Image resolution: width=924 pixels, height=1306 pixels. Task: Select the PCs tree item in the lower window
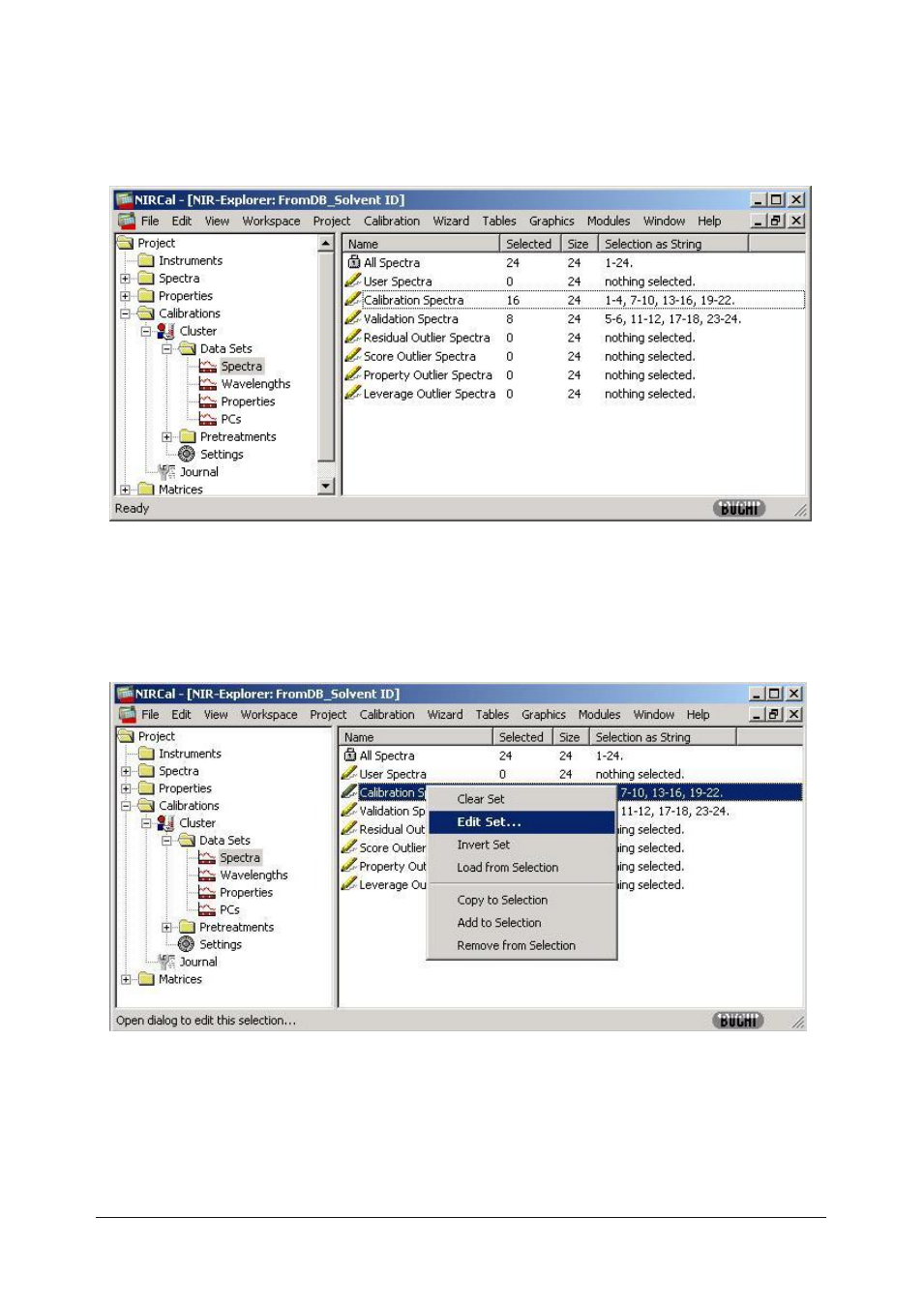coord(229,909)
